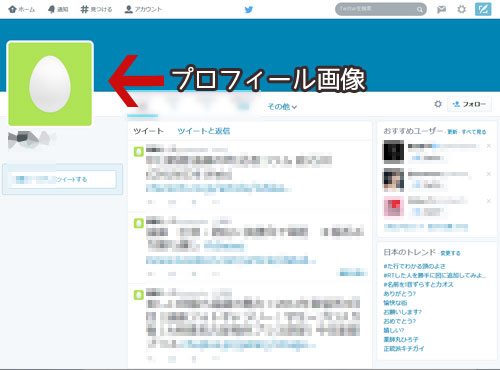Switch to the ツイート tab
The height and width of the screenshot is (370, 500).
[x=148, y=131]
